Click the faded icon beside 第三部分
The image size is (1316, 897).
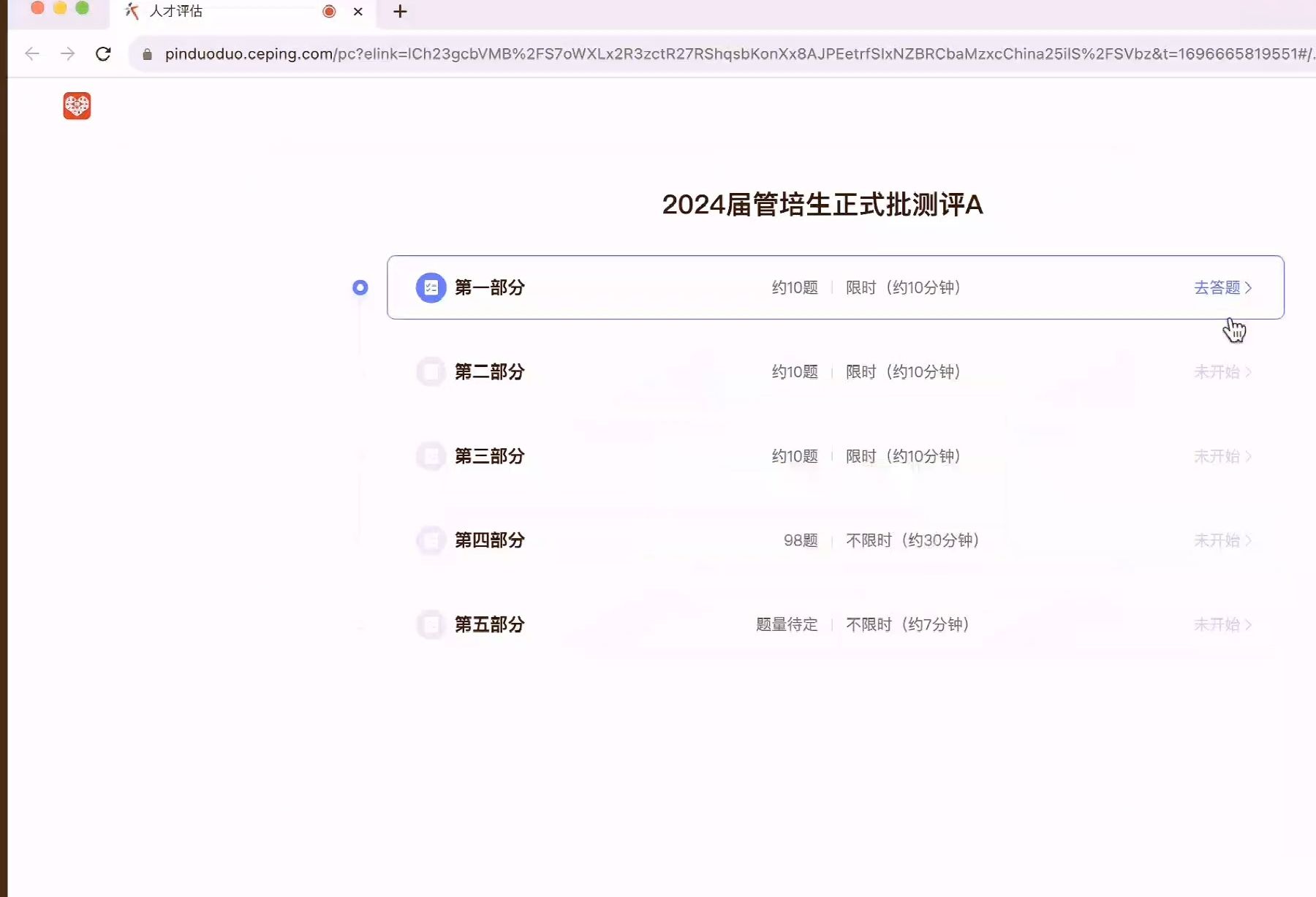(x=431, y=456)
